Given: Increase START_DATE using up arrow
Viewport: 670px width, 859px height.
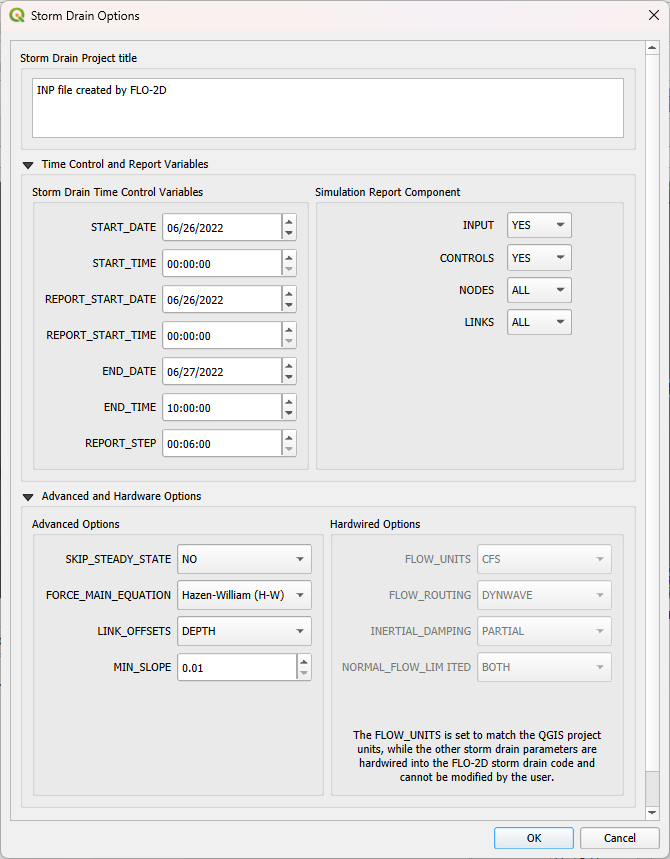Looking at the screenshot, I should coord(289,221).
